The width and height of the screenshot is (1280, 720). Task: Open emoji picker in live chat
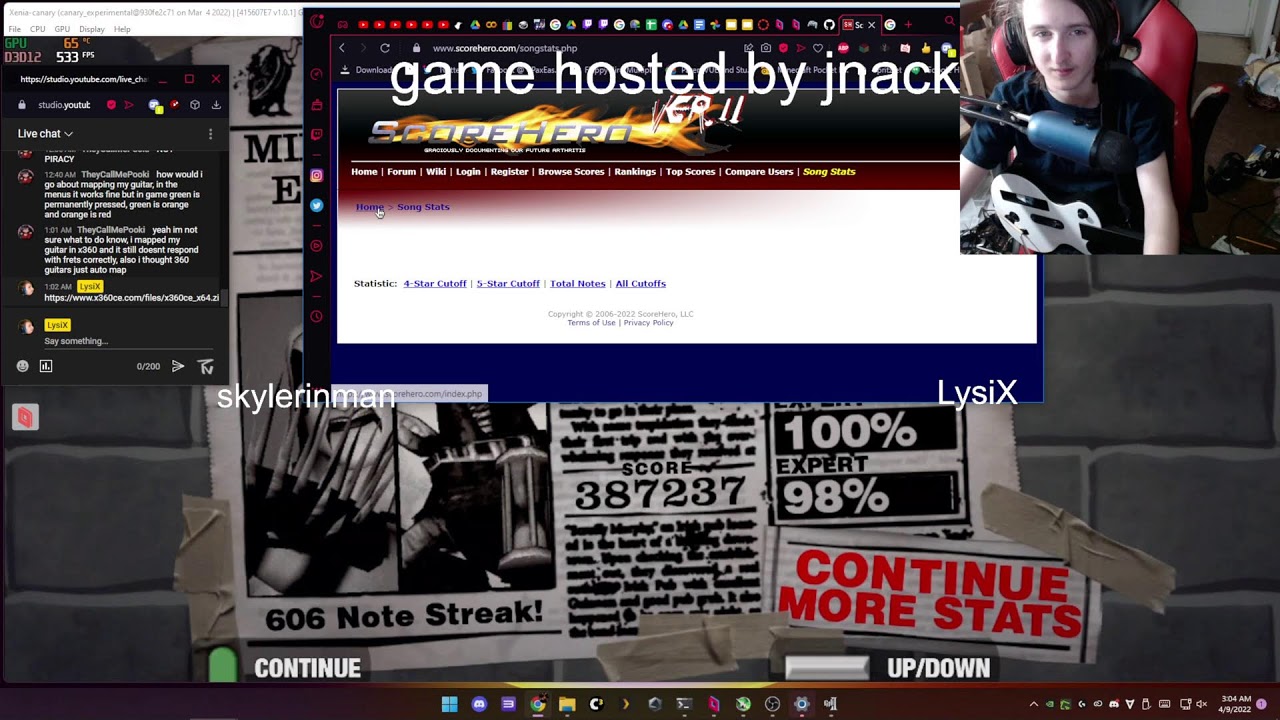[x=23, y=366]
